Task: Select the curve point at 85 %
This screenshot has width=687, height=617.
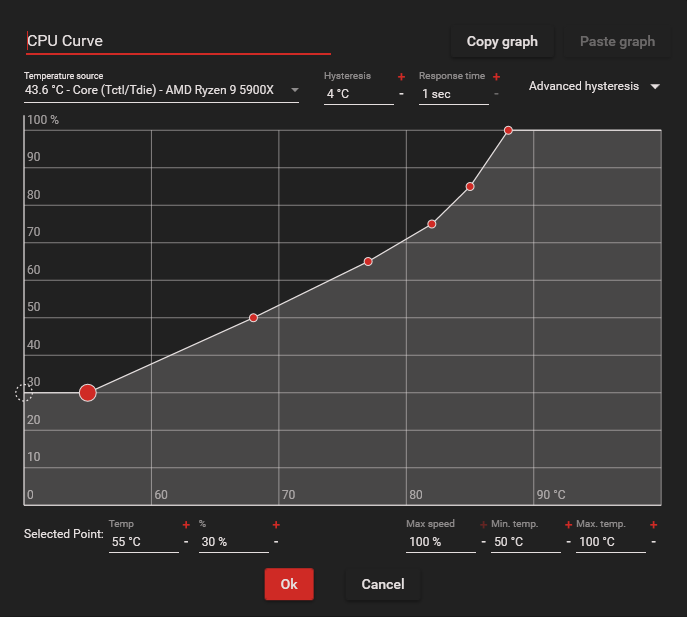Action: (x=470, y=187)
